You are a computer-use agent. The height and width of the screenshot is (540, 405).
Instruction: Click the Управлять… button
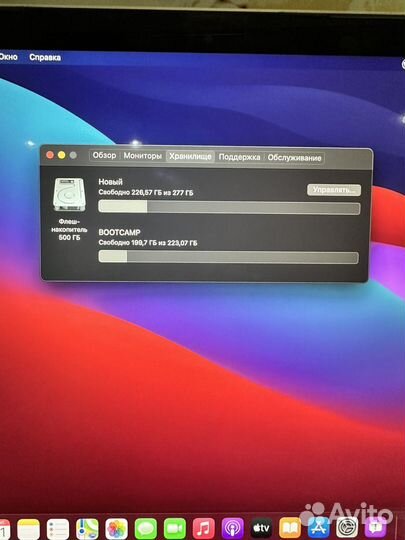coord(334,190)
